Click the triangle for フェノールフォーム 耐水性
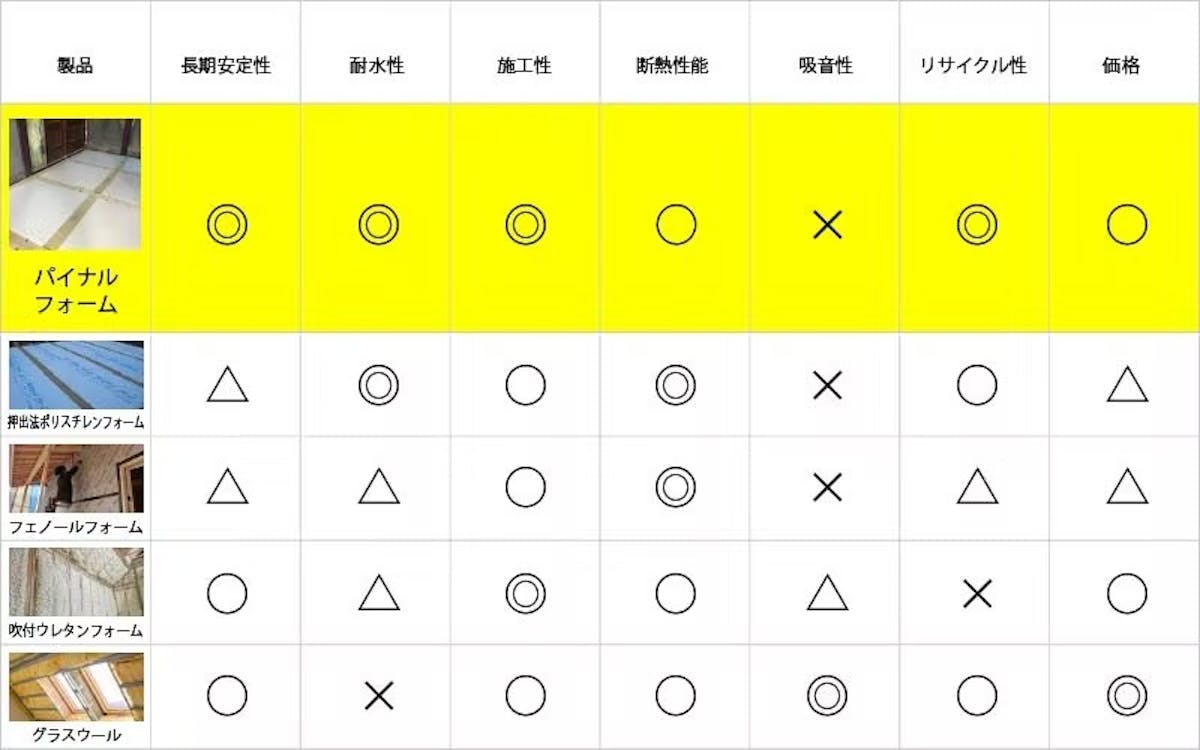This screenshot has width=1200, height=750. [x=379, y=487]
